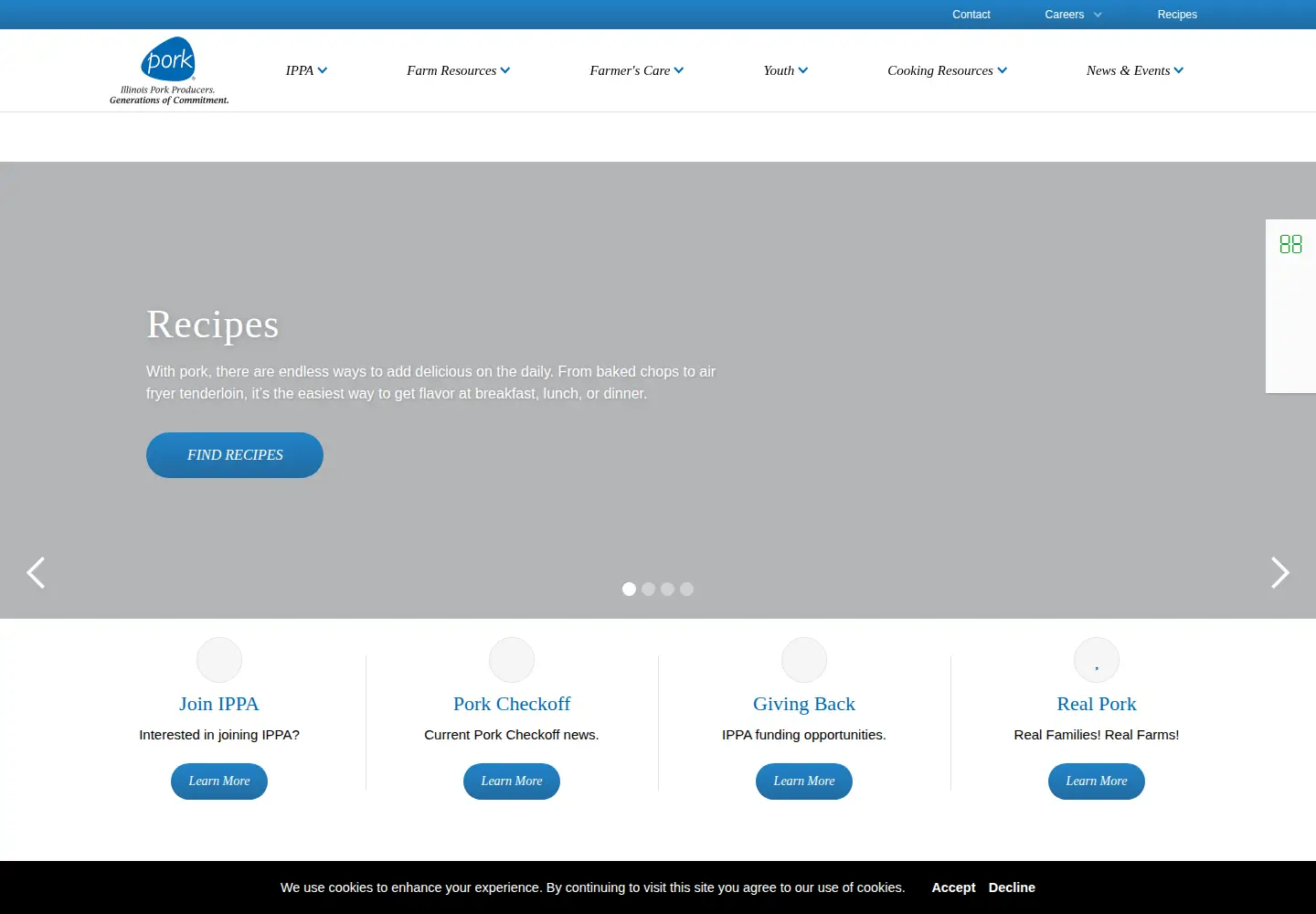Screen dimensions: 1316x914
Task: Click the Join IPPA circle icon
Action: coord(219,660)
